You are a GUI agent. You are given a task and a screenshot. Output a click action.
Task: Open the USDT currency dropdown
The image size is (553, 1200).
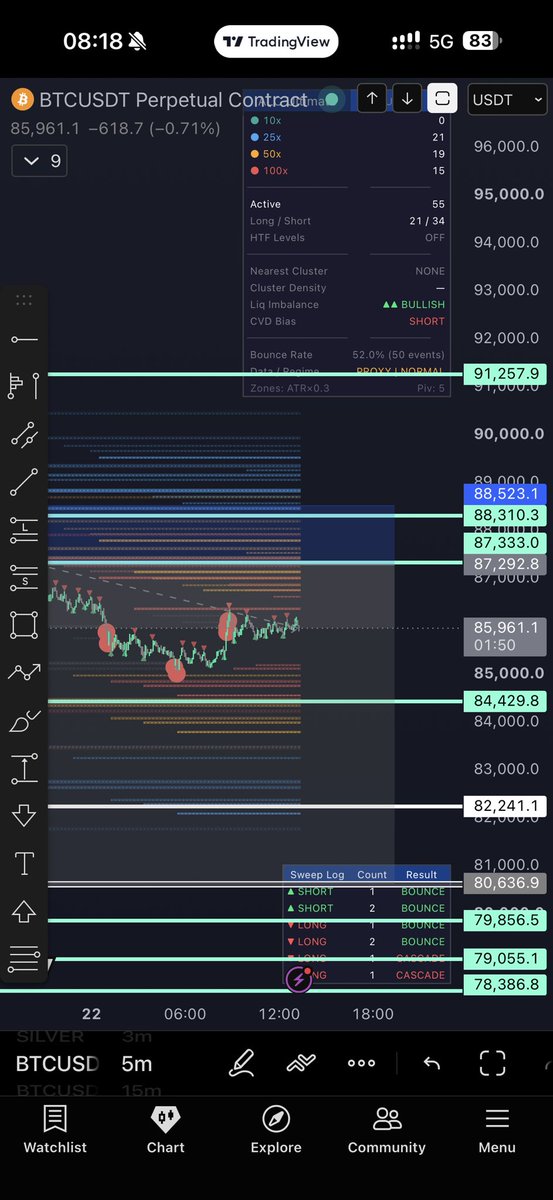click(508, 99)
